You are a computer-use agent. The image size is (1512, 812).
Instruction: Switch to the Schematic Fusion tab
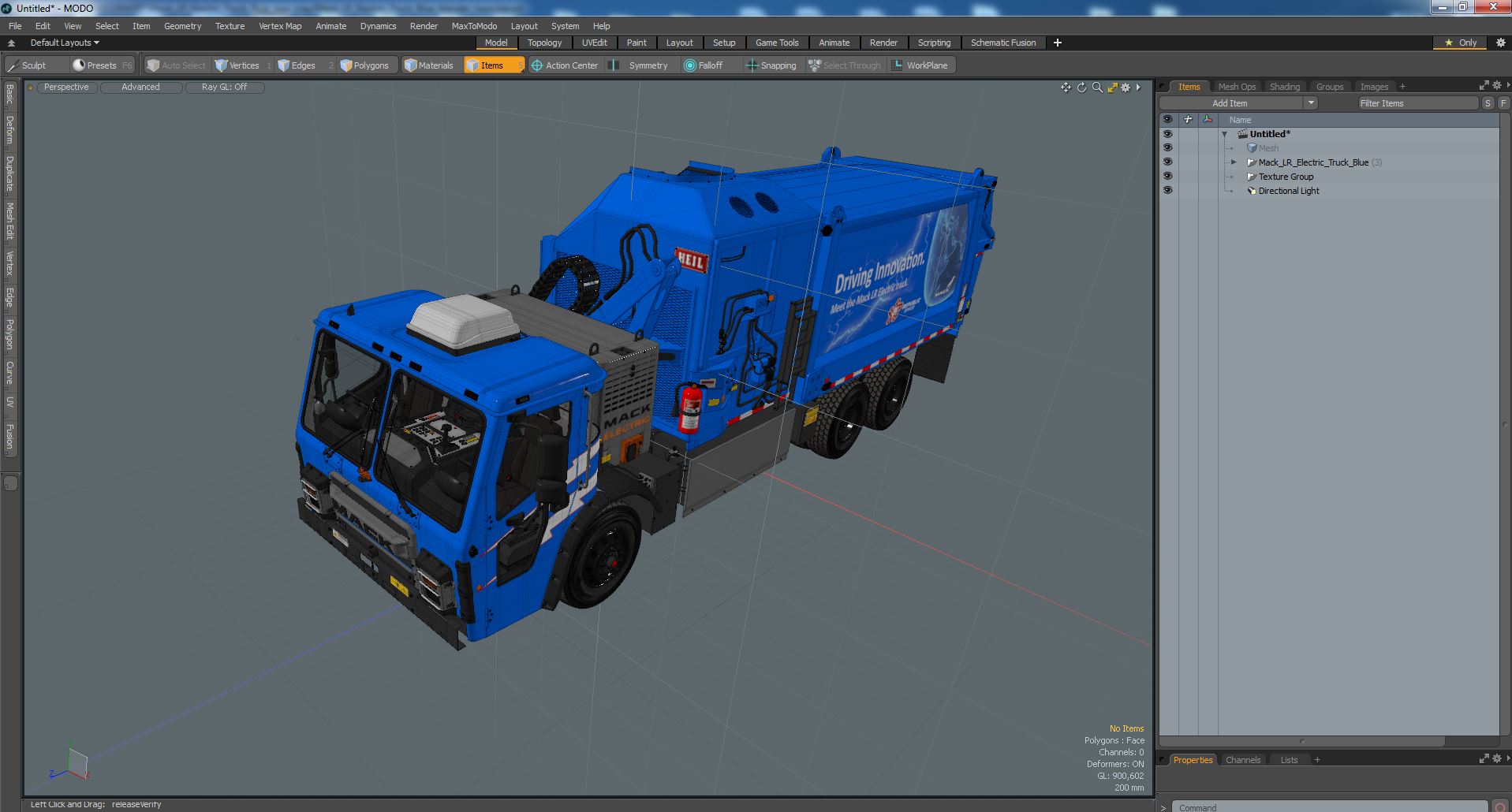(x=1003, y=43)
